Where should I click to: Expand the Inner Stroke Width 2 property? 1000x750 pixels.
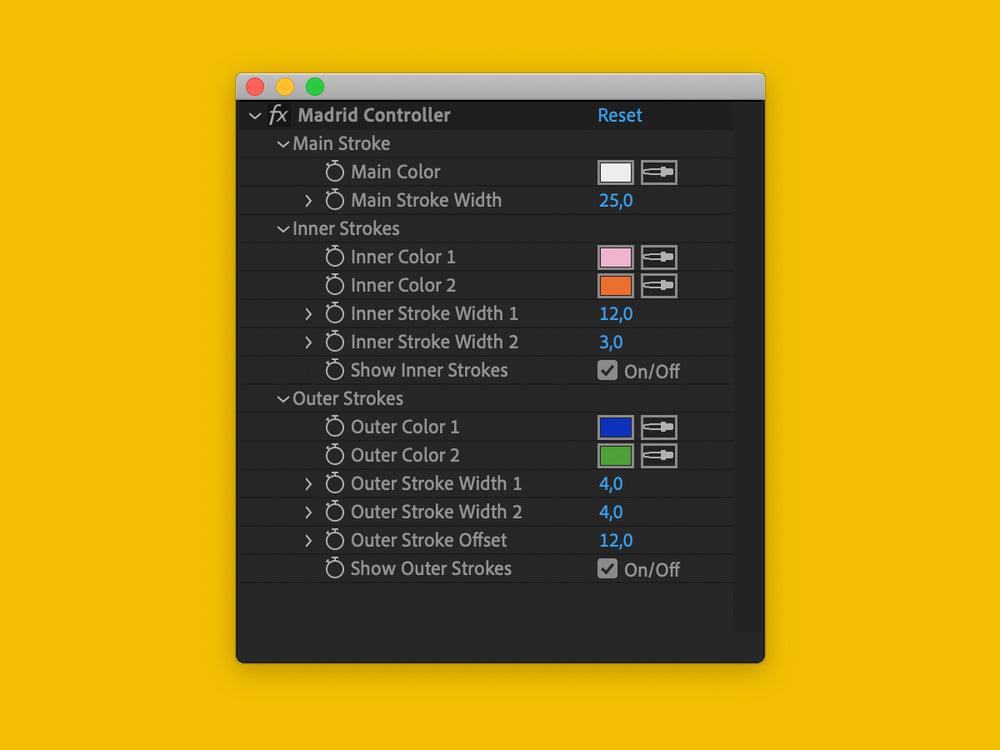(x=309, y=342)
